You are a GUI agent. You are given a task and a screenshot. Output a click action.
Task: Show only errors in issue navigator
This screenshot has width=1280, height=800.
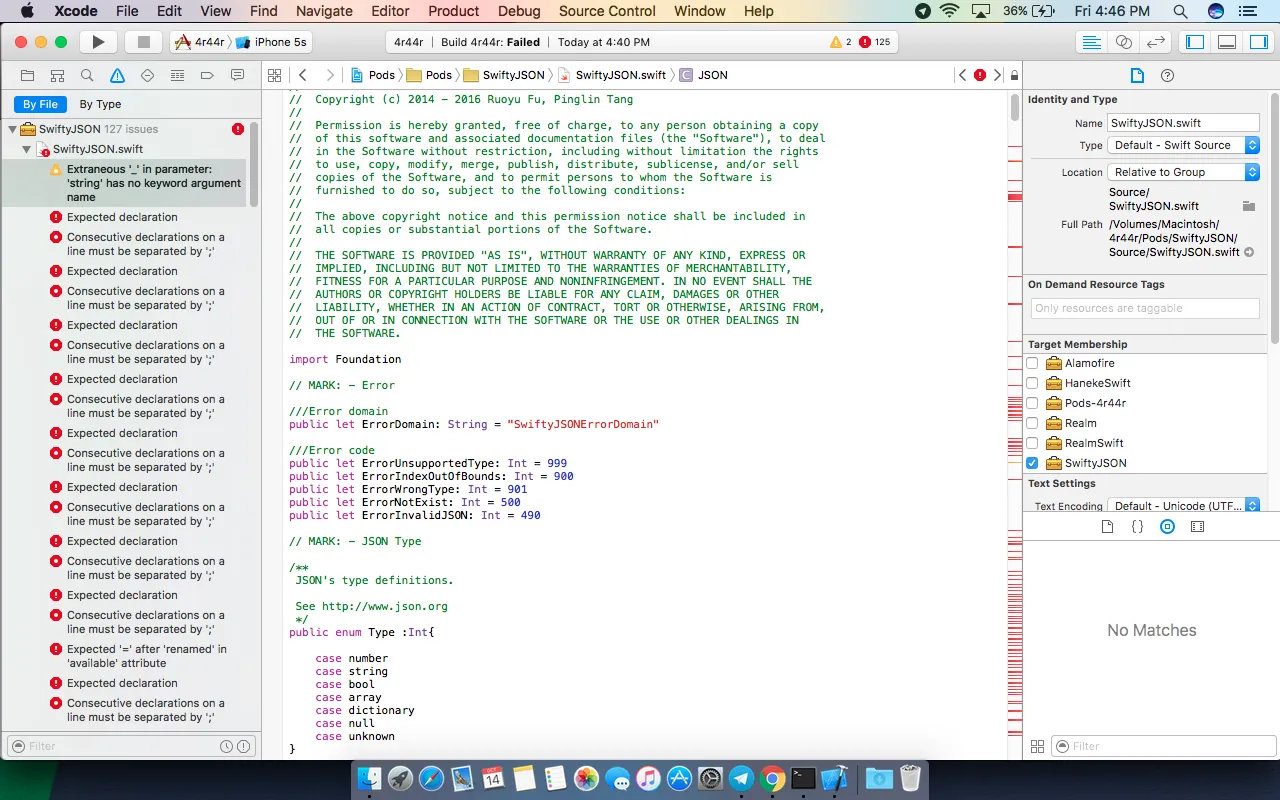pyautogui.click(x=243, y=746)
